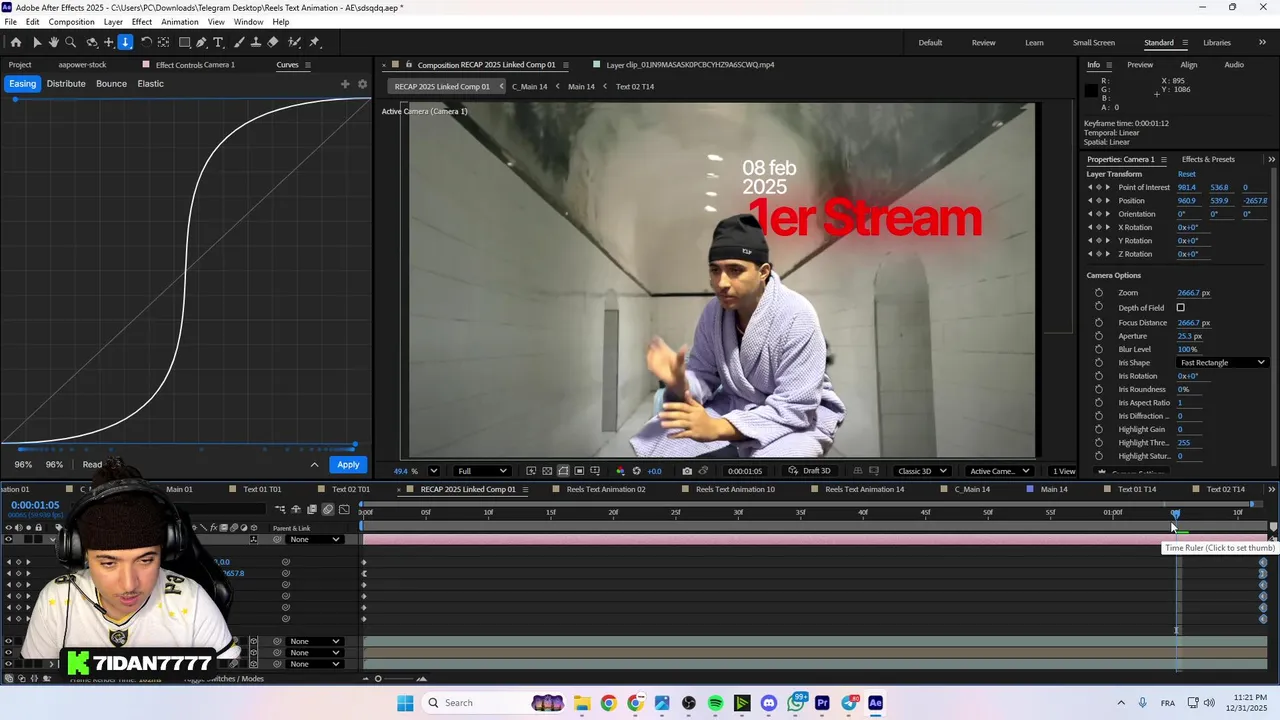1280x720 pixels.
Task: Select the Zoom magnifier tool
Action: 71,42
